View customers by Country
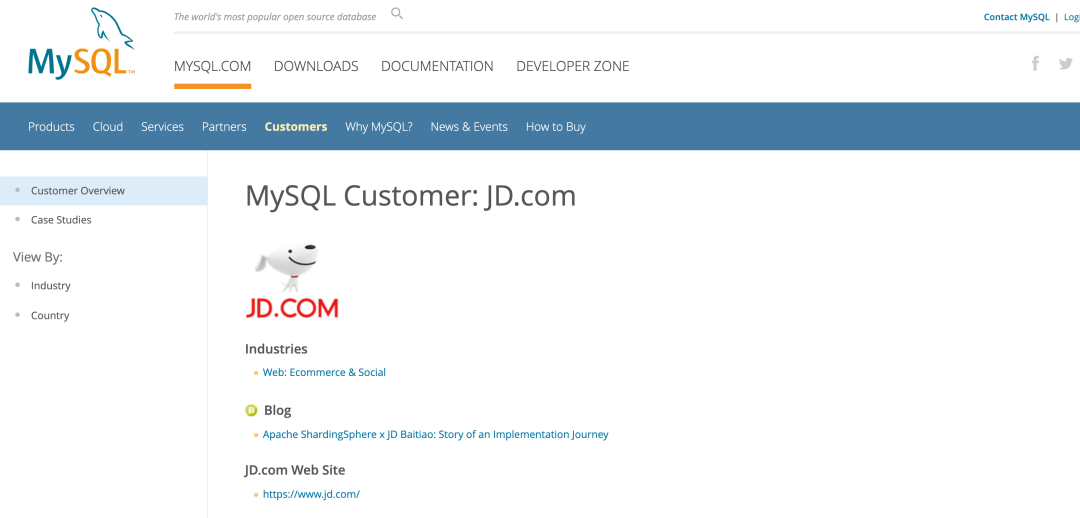Viewport: 1080px width, 518px height. click(50, 315)
